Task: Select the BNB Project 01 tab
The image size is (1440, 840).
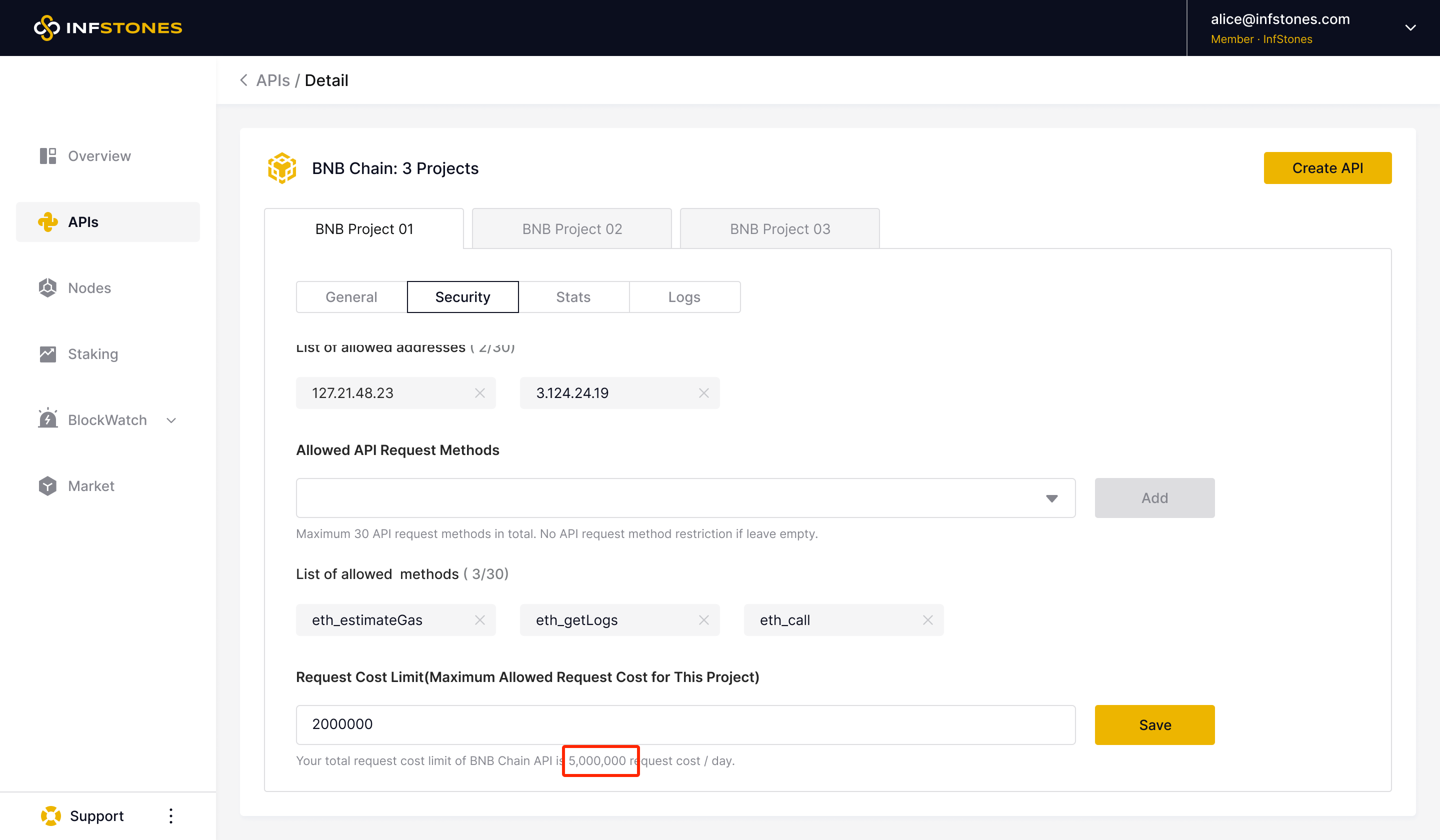Action: (364, 228)
